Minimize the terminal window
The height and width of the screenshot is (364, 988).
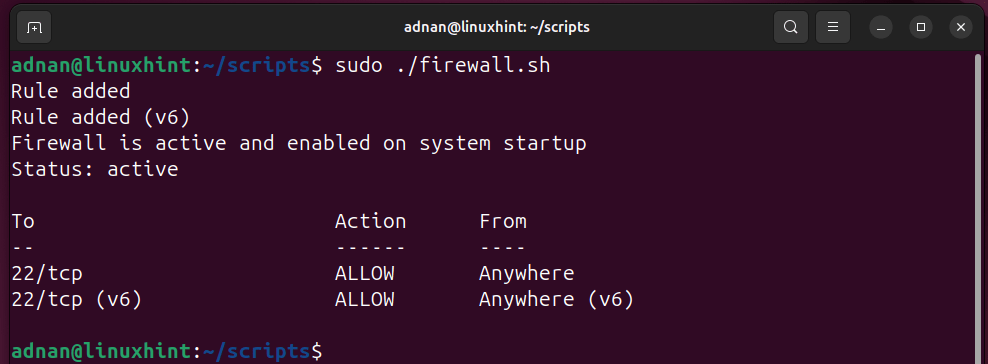[x=881, y=27]
